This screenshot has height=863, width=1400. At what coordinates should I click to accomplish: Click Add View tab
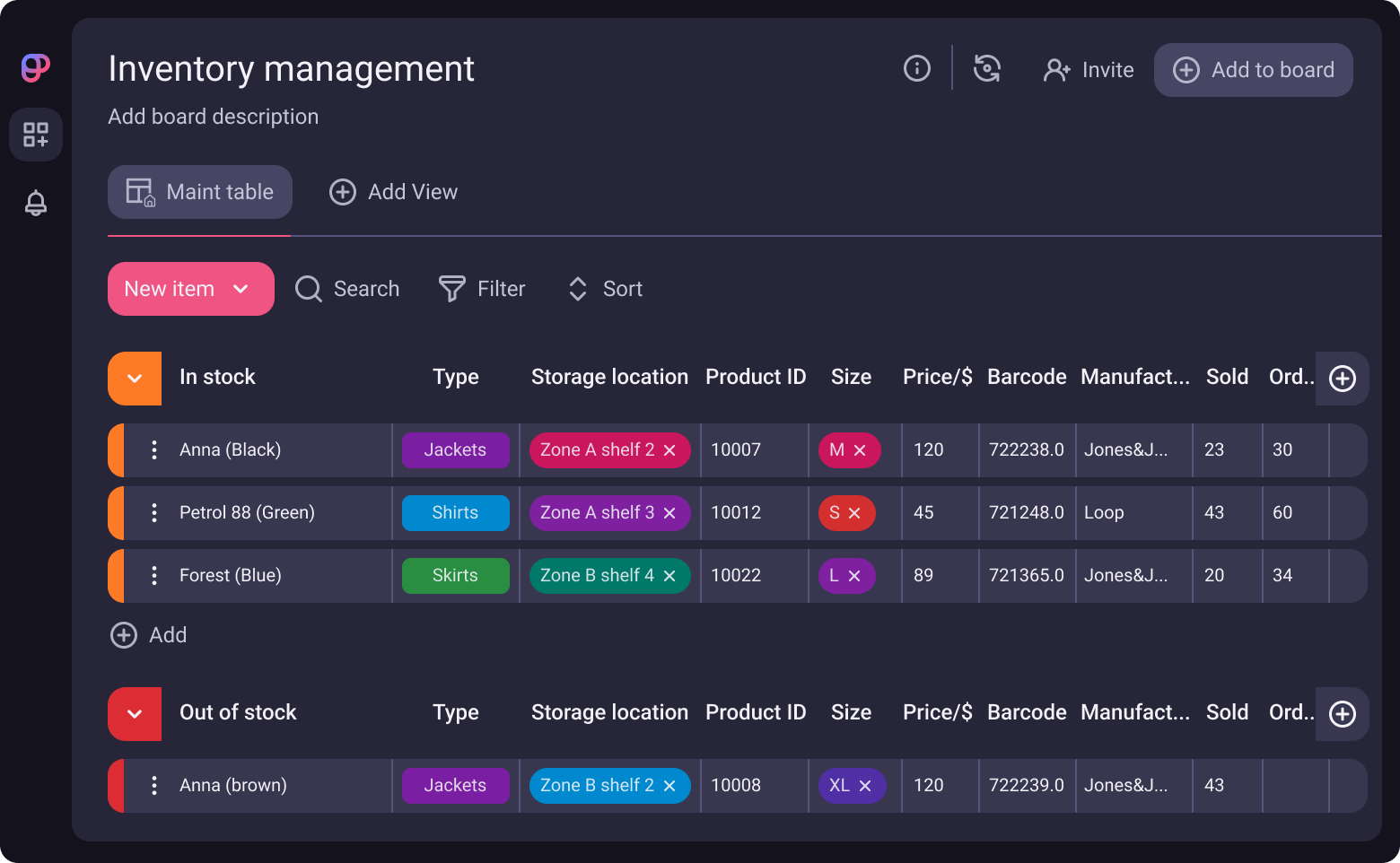click(394, 192)
